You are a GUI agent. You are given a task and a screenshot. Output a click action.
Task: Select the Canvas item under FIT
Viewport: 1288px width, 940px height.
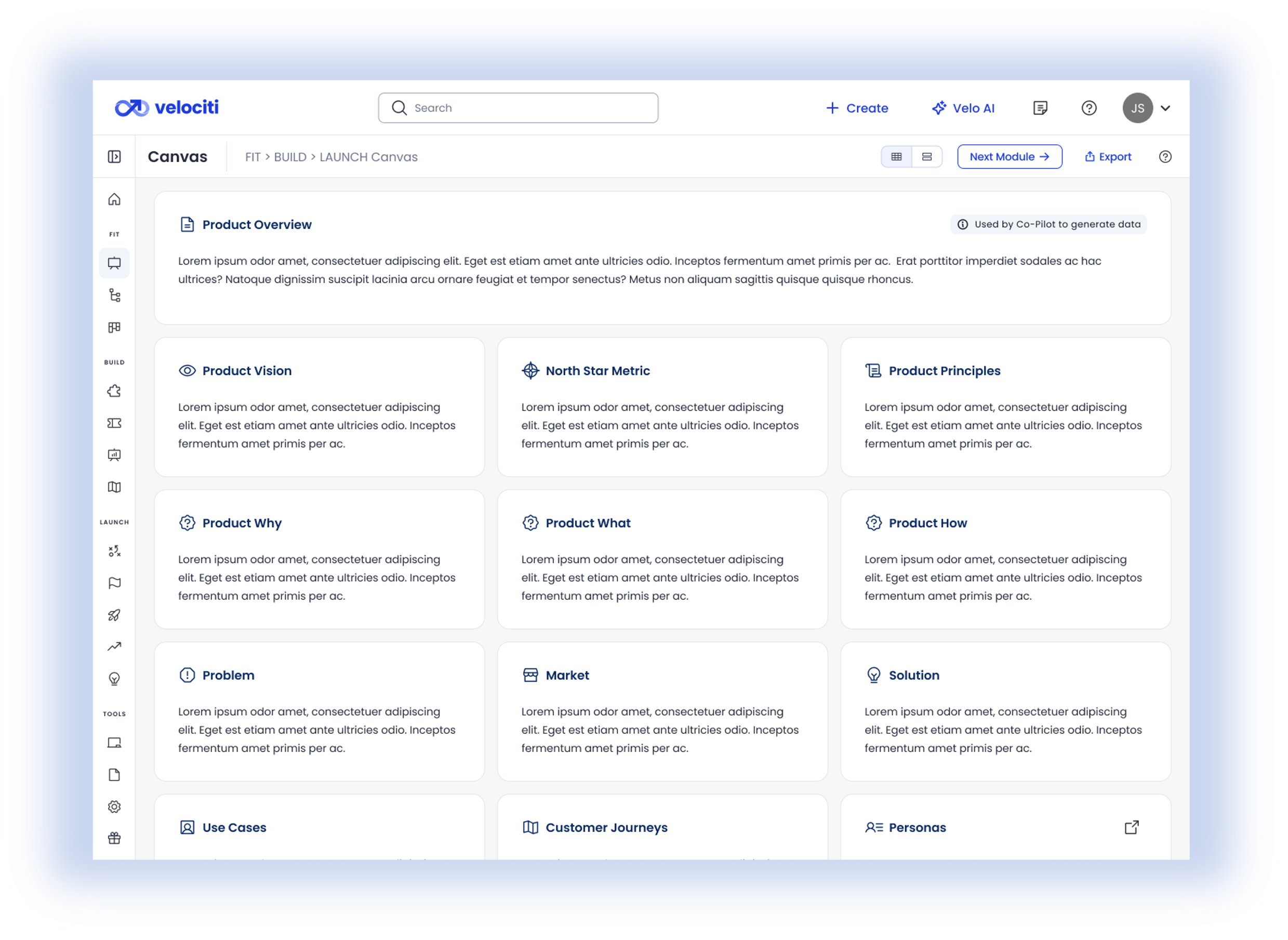[x=114, y=263]
